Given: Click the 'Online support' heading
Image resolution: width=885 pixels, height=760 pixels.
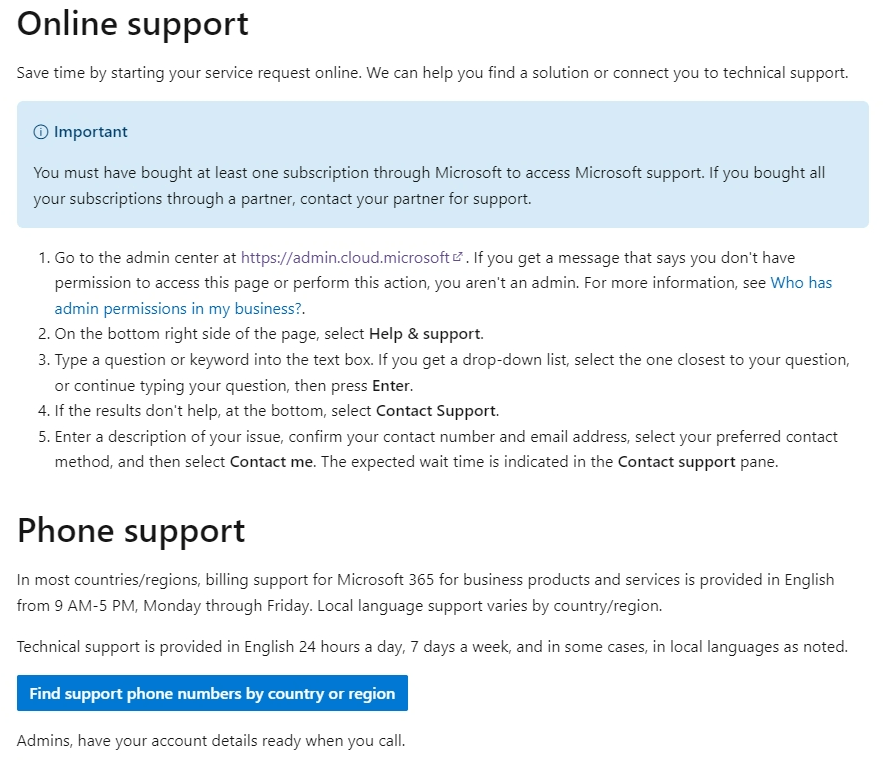Looking at the screenshot, I should (x=133, y=24).
